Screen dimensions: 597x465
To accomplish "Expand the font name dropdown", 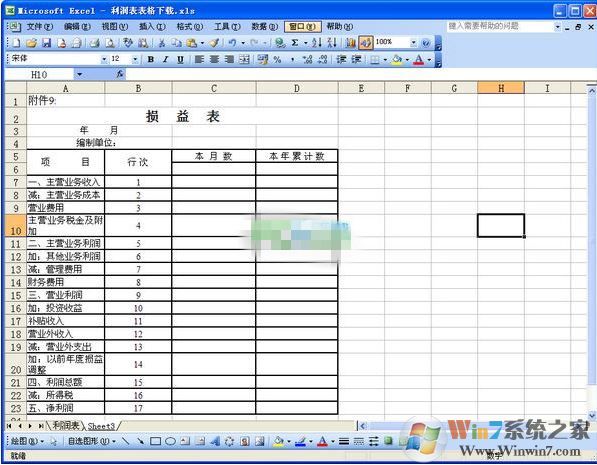I will 104,59.
